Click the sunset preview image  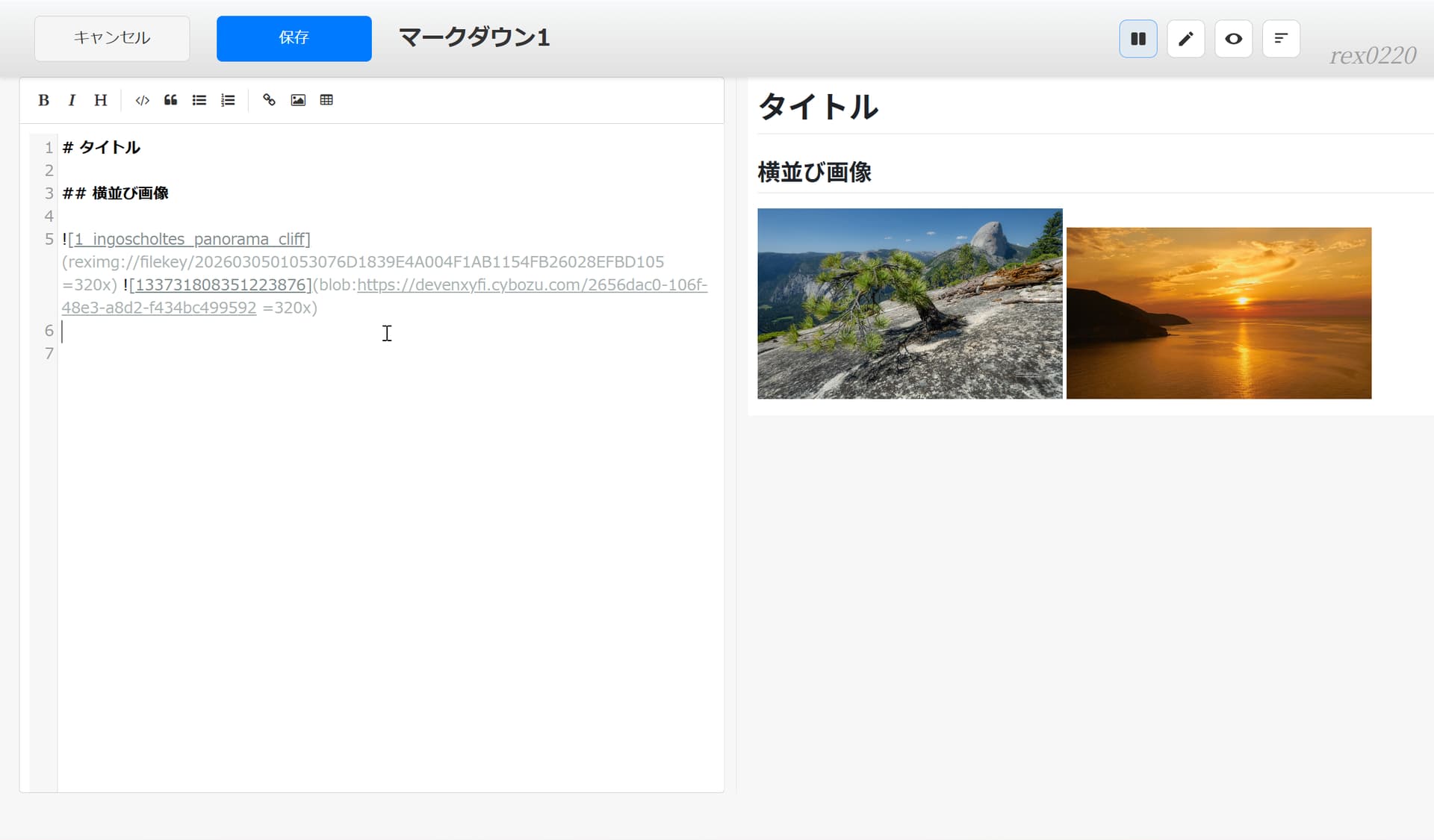point(1219,313)
